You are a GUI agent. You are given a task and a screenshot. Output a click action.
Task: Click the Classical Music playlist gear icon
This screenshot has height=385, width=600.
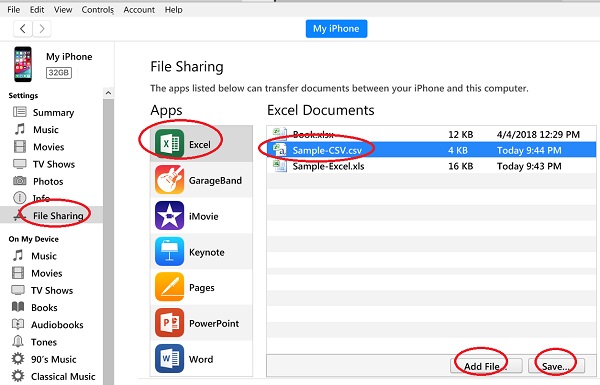tap(18, 376)
